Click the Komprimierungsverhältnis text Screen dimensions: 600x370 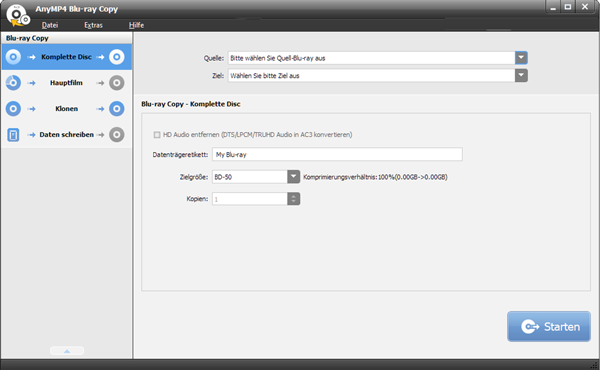[x=375, y=177]
